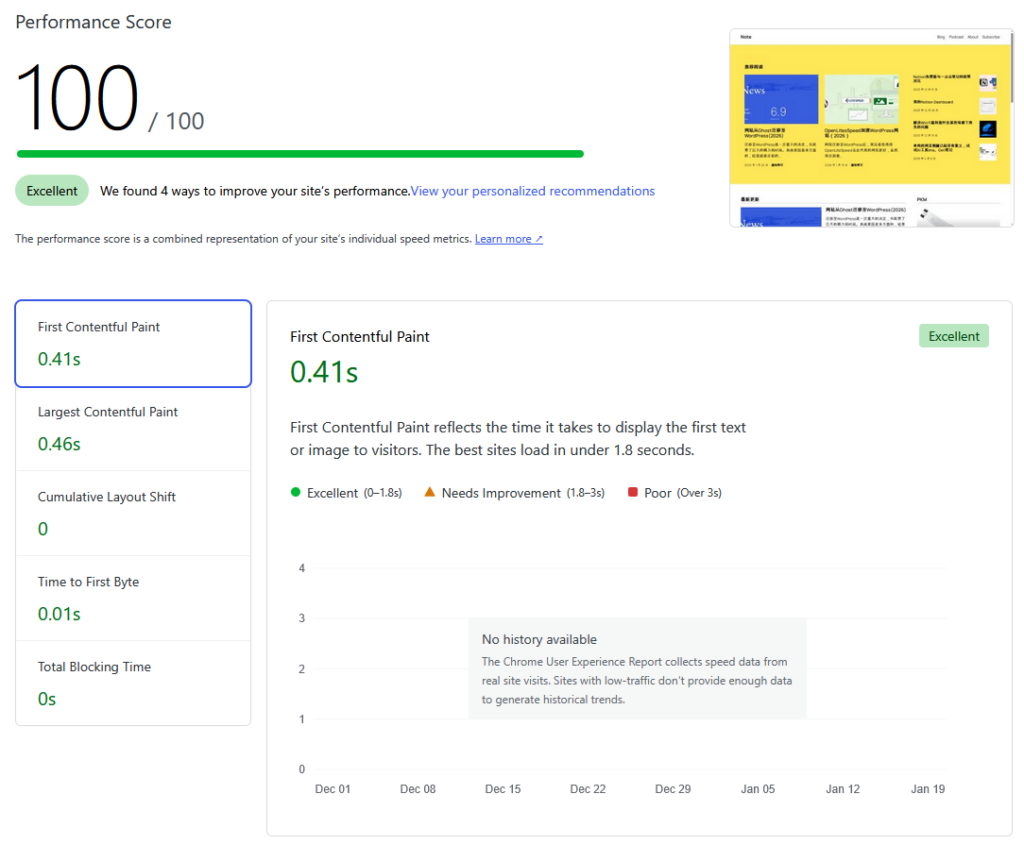Select the First Contentful Paint metric tab

(x=133, y=343)
